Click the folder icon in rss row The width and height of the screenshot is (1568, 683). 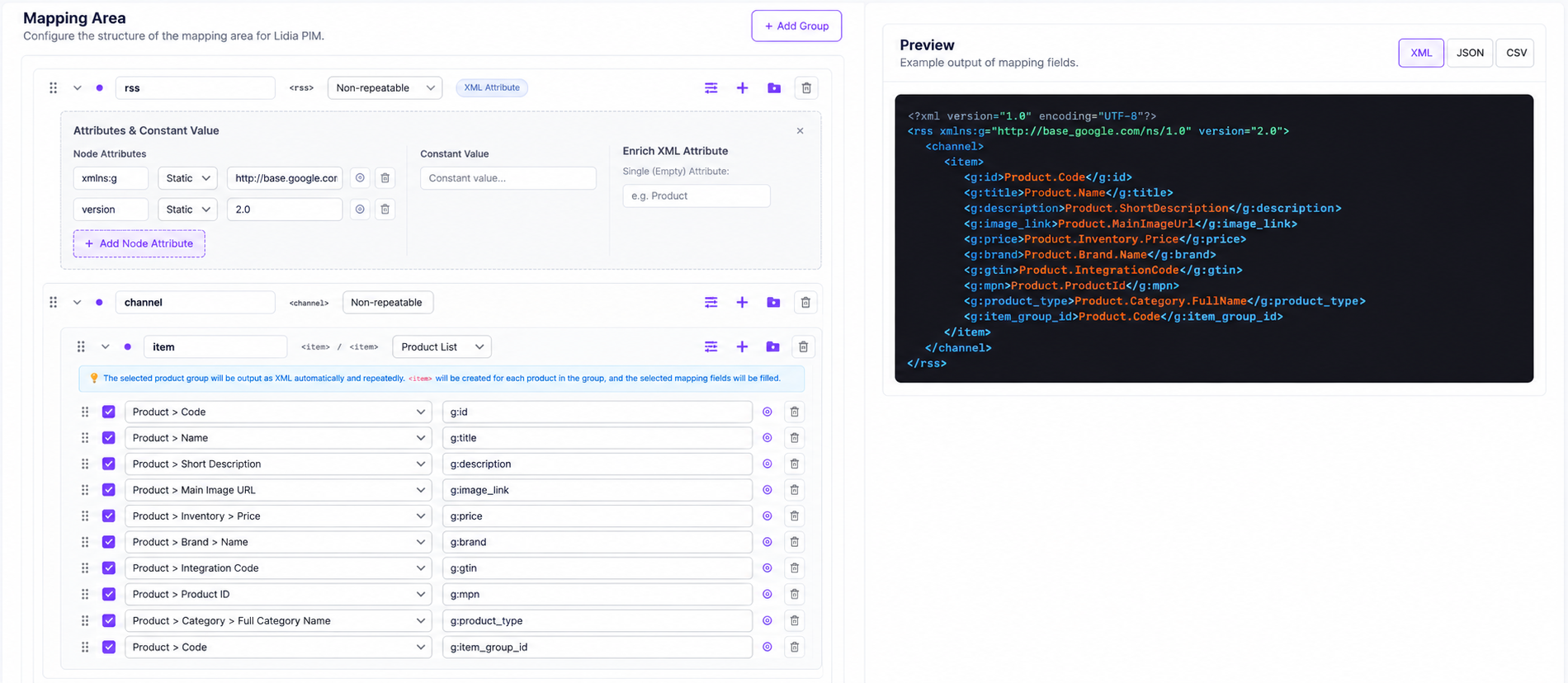tap(774, 88)
